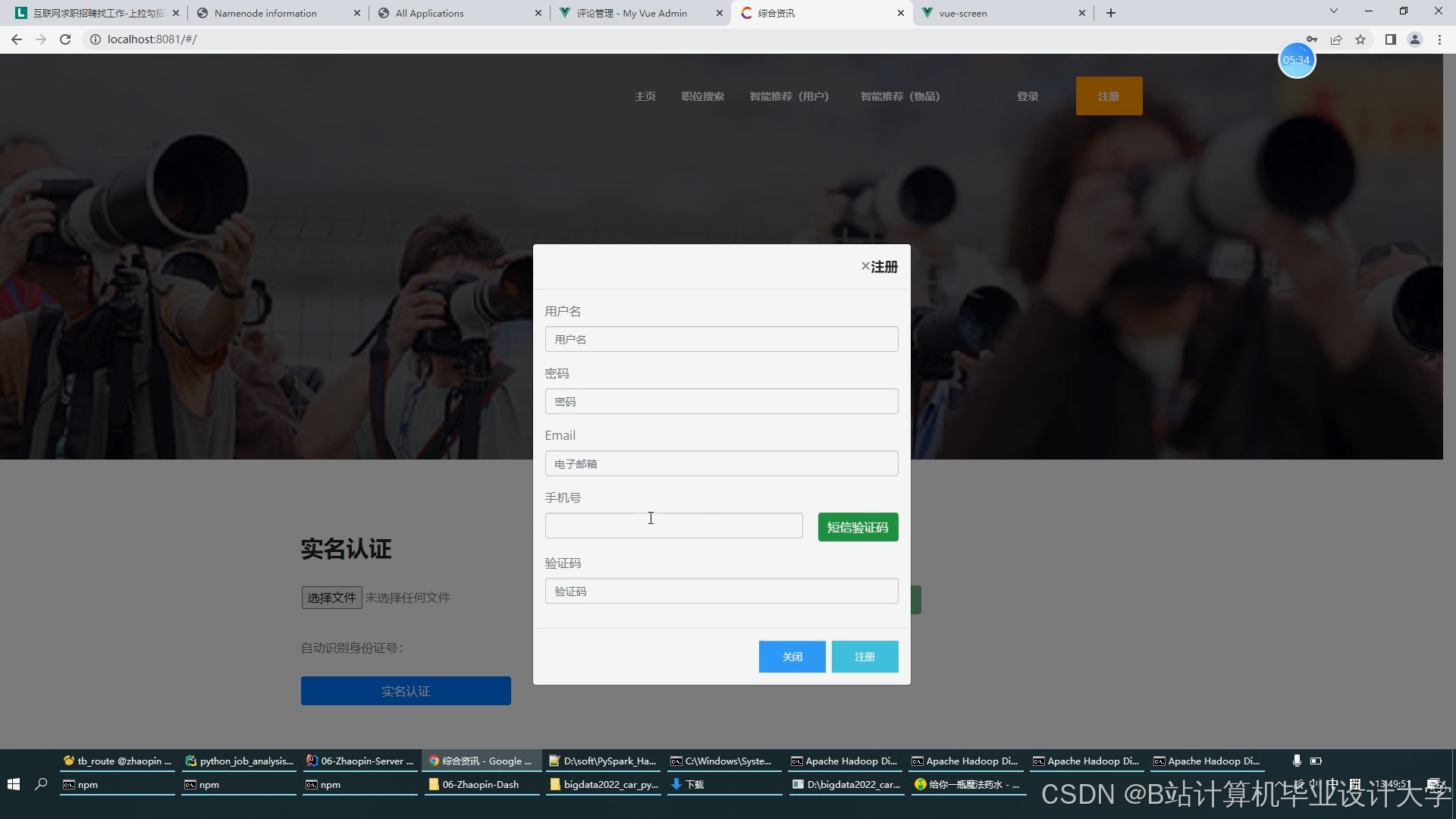Bookmark this page with star icon
The image size is (1456, 819).
pyautogui.click(x=1360, y=39)
